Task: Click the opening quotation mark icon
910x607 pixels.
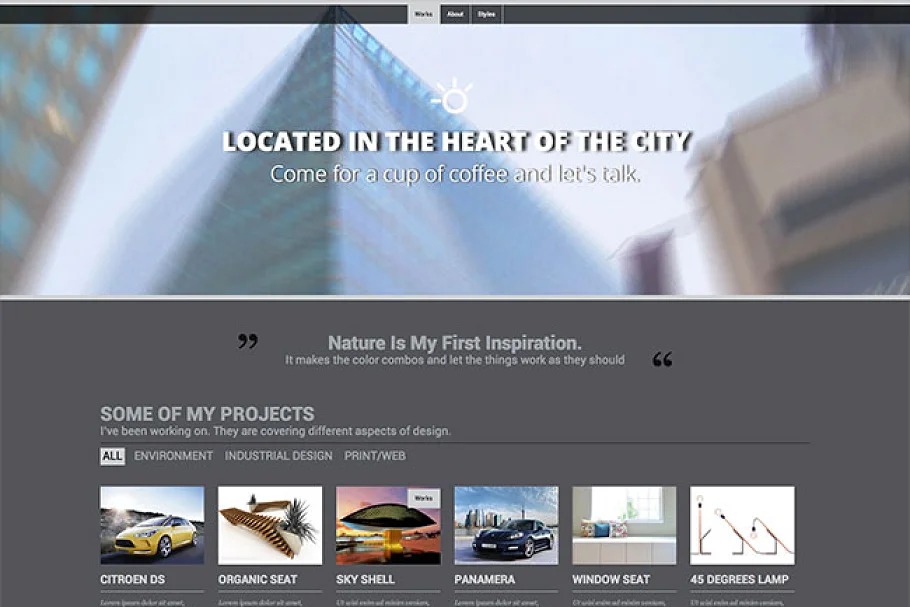Action: click(x=248, y=341)
